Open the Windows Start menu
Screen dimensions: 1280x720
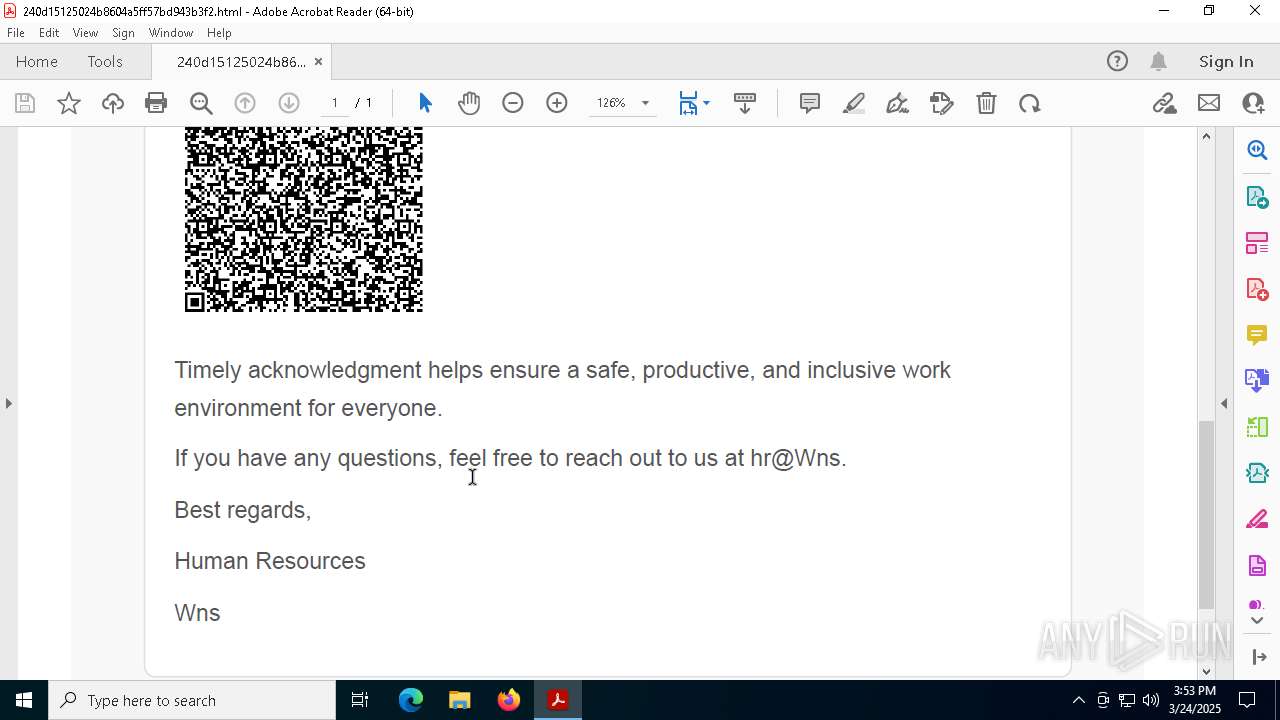24,700
